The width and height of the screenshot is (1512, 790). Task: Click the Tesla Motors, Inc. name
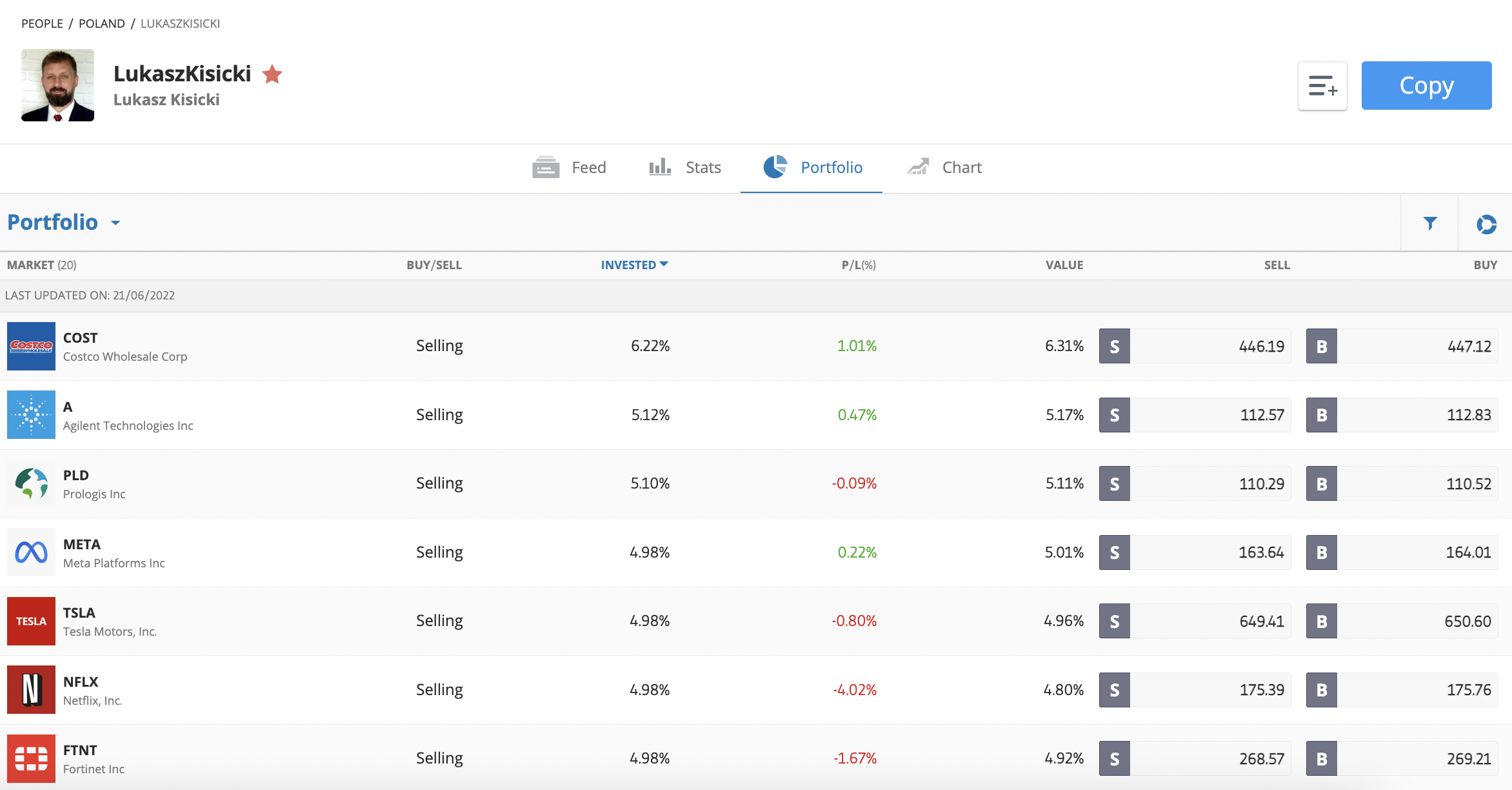pyautogui.click(x=110, y=632)
